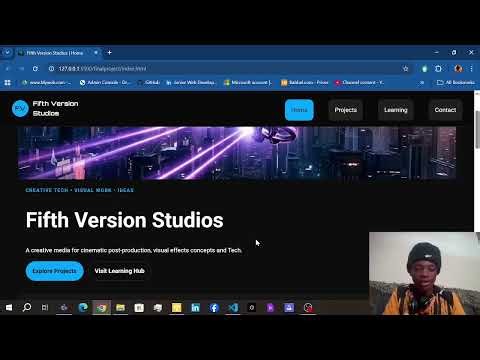Reload the current page
The width and height of the screenshot is (480, 360).
click(x=35, y=69)
